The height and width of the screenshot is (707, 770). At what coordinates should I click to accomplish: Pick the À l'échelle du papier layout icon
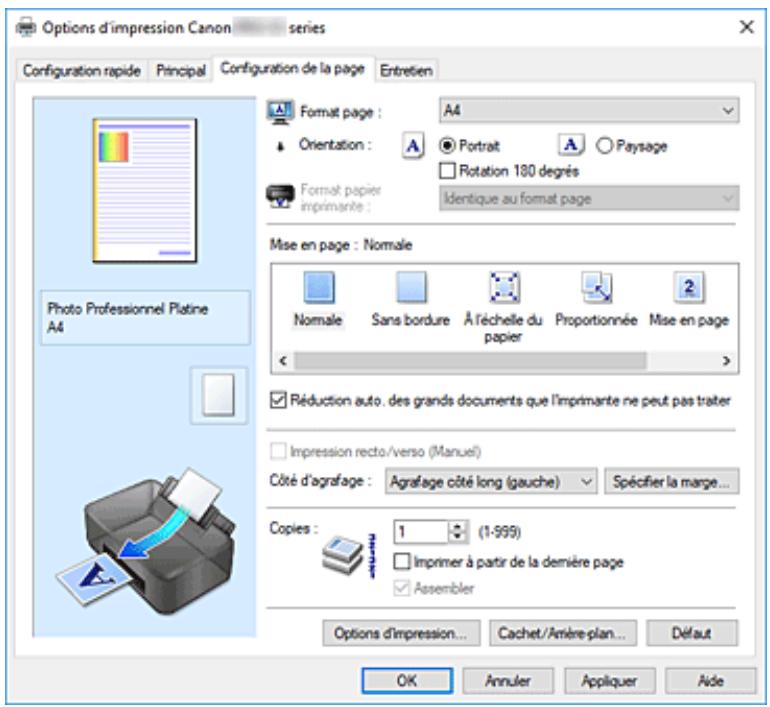[x=504, y=287]
